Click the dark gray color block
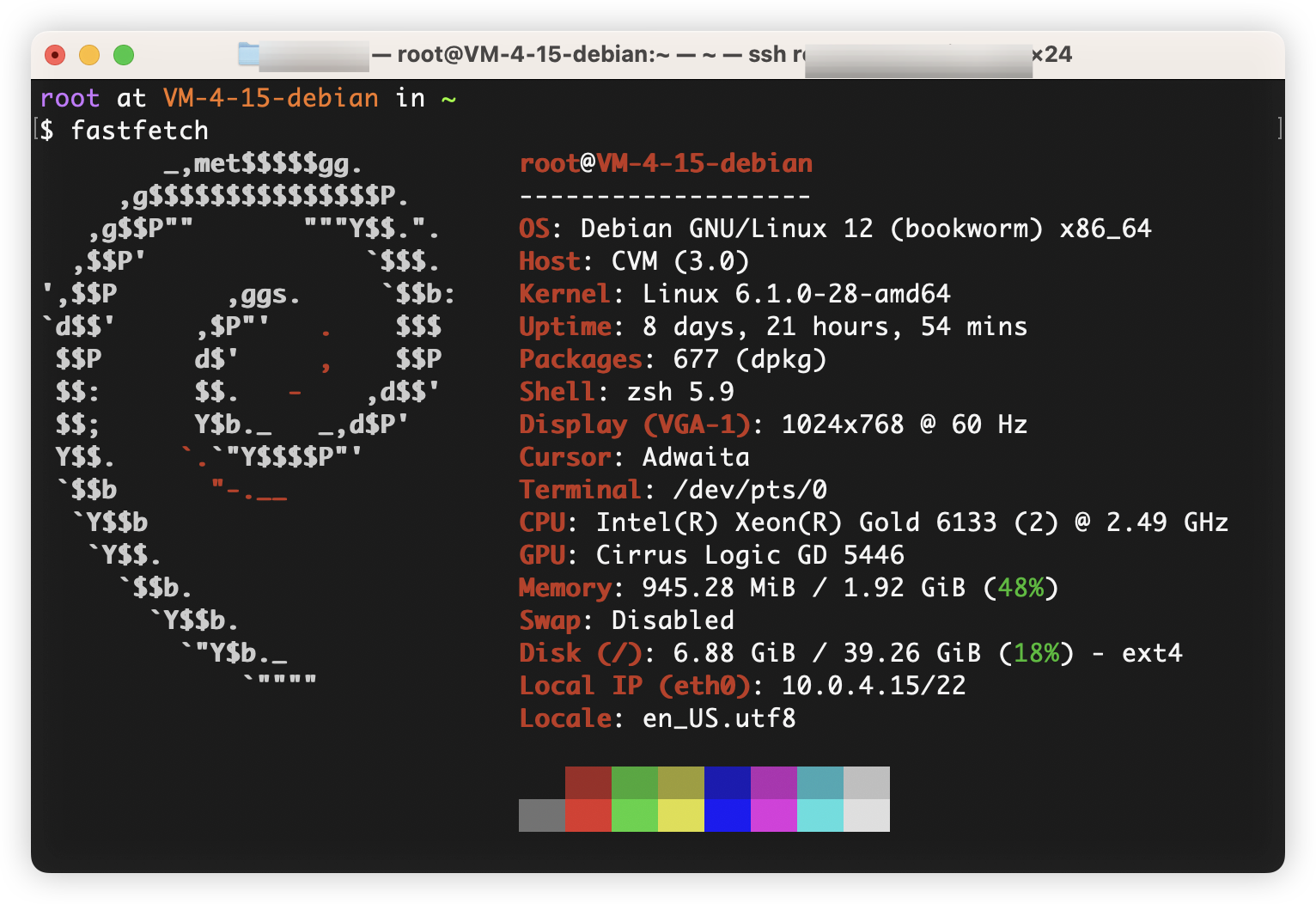Viewport: 1316px width, 904px height. [x=541, y=815]
